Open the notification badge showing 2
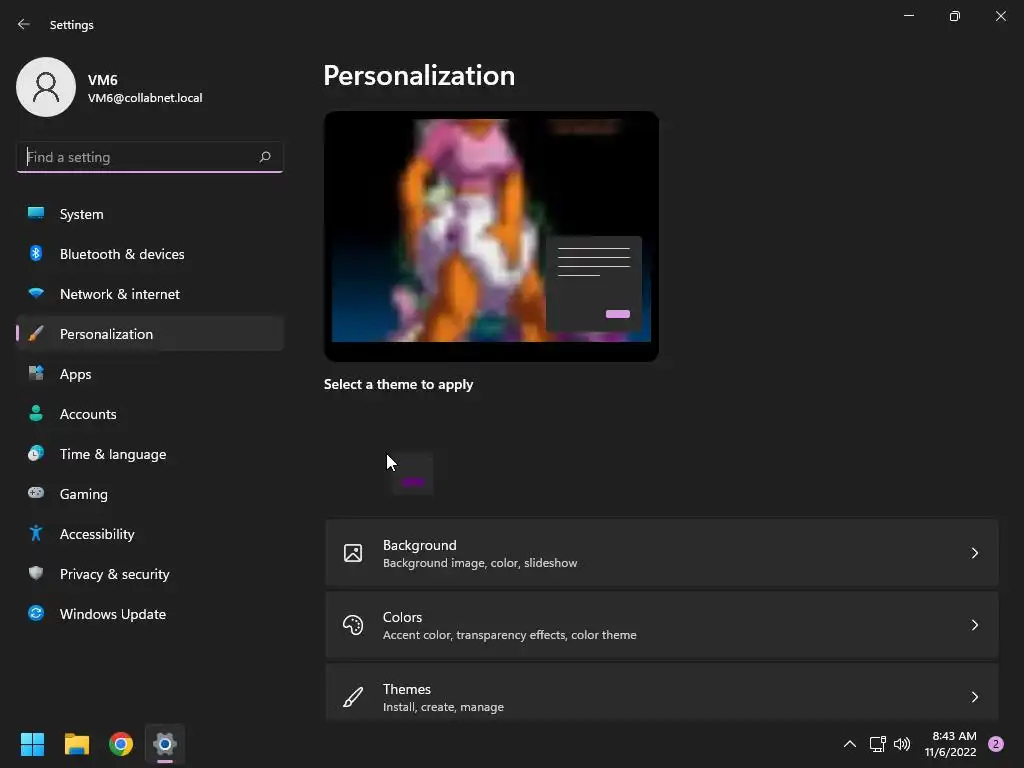The width and height of the screenshot is (1024, 768). 996,744
